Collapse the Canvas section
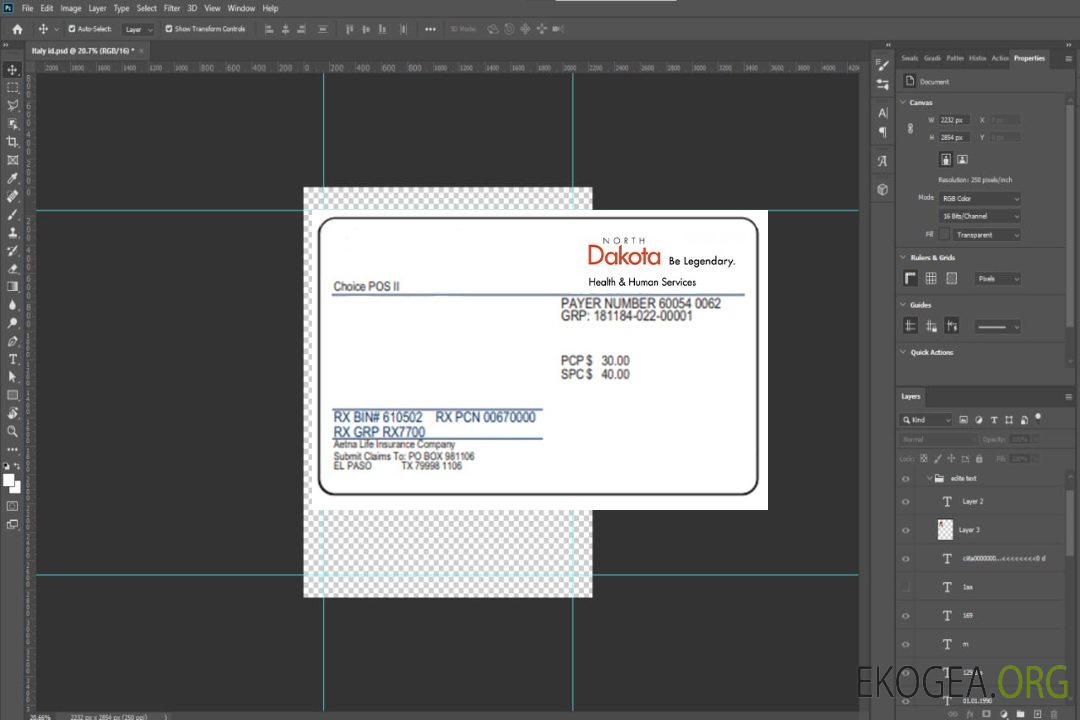1080x720 pixels. pos(904,103)
